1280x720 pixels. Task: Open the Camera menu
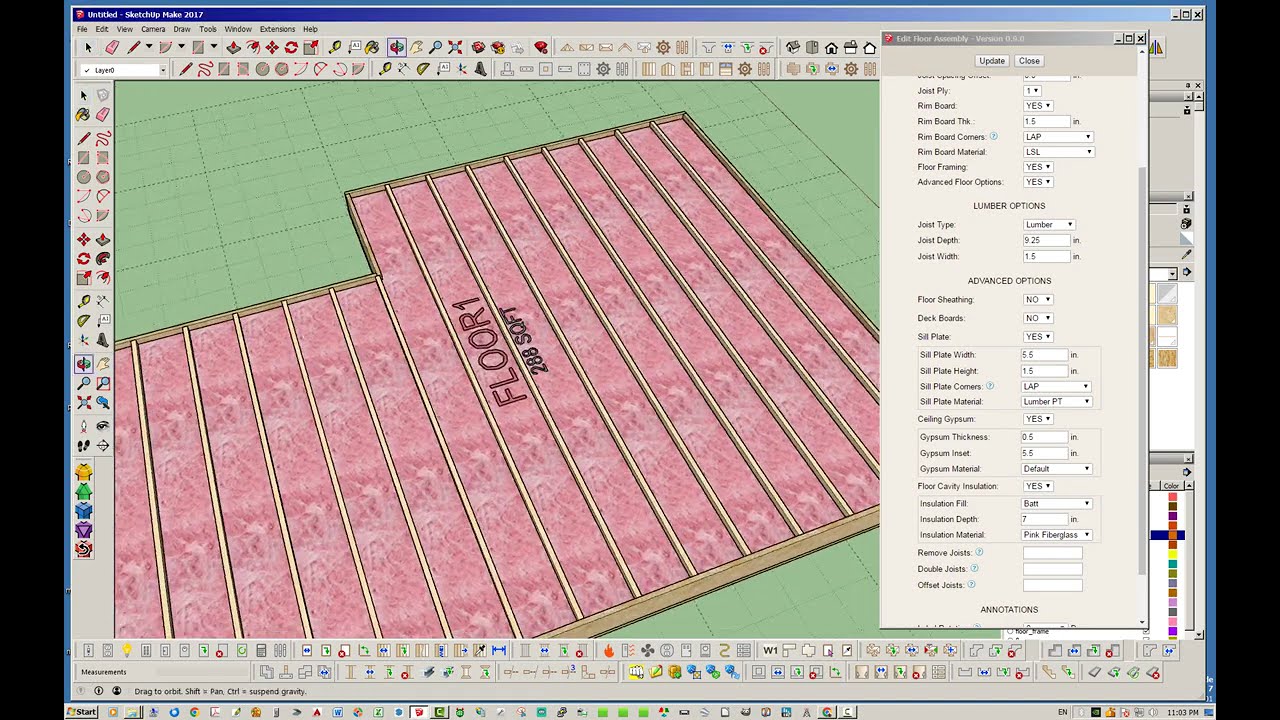click(153, 29)
